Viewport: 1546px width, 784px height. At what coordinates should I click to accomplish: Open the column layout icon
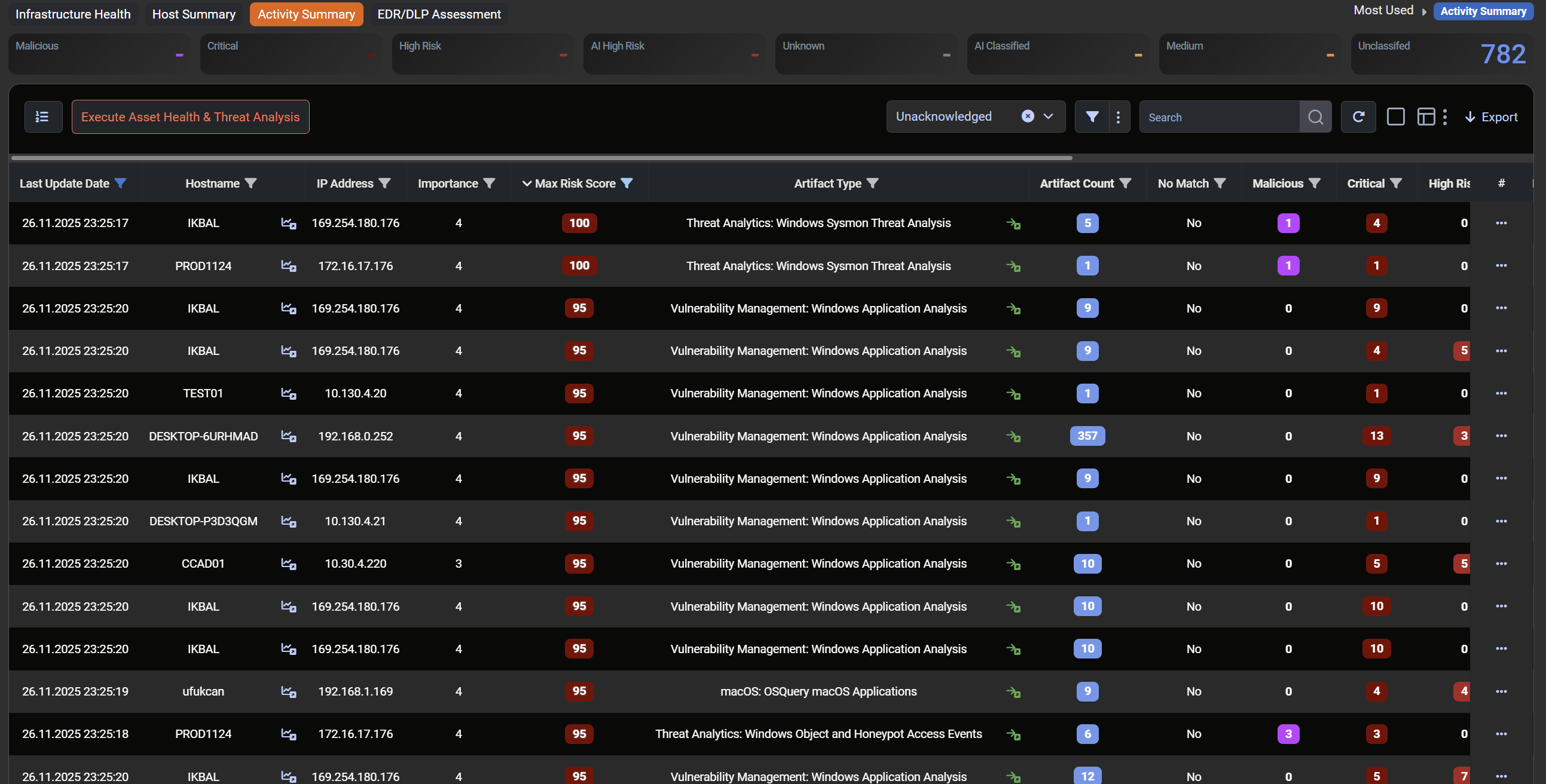(x=1425, y=117)
